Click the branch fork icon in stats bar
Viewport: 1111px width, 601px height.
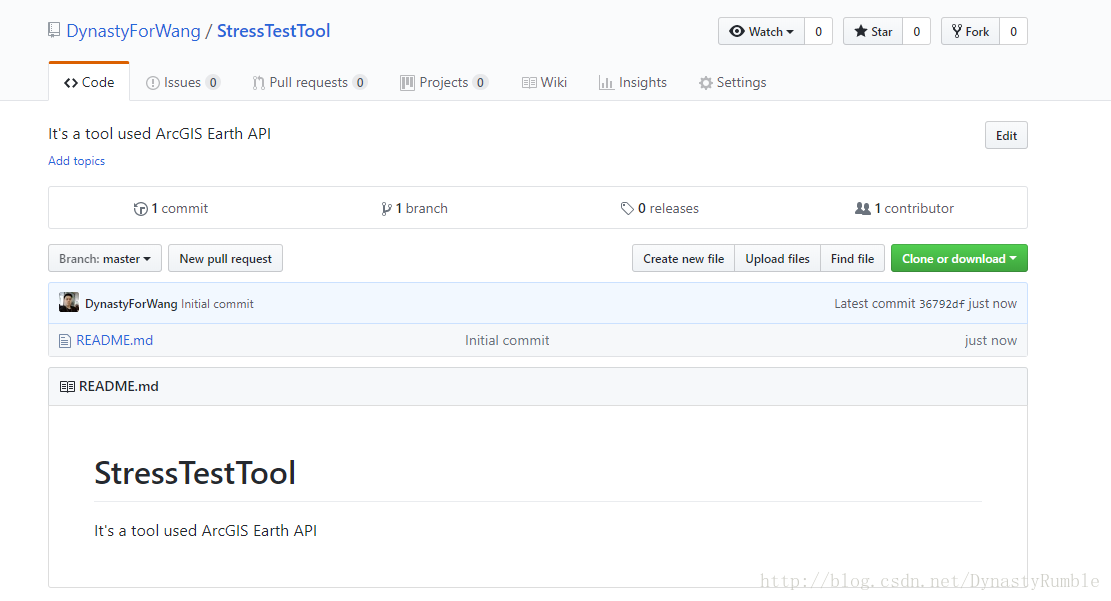coord(386,209)
